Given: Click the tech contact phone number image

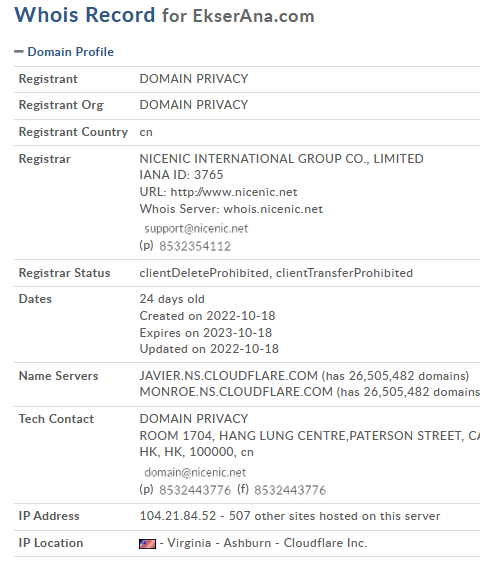Looking at the screenshot, I should coord(195,490).
